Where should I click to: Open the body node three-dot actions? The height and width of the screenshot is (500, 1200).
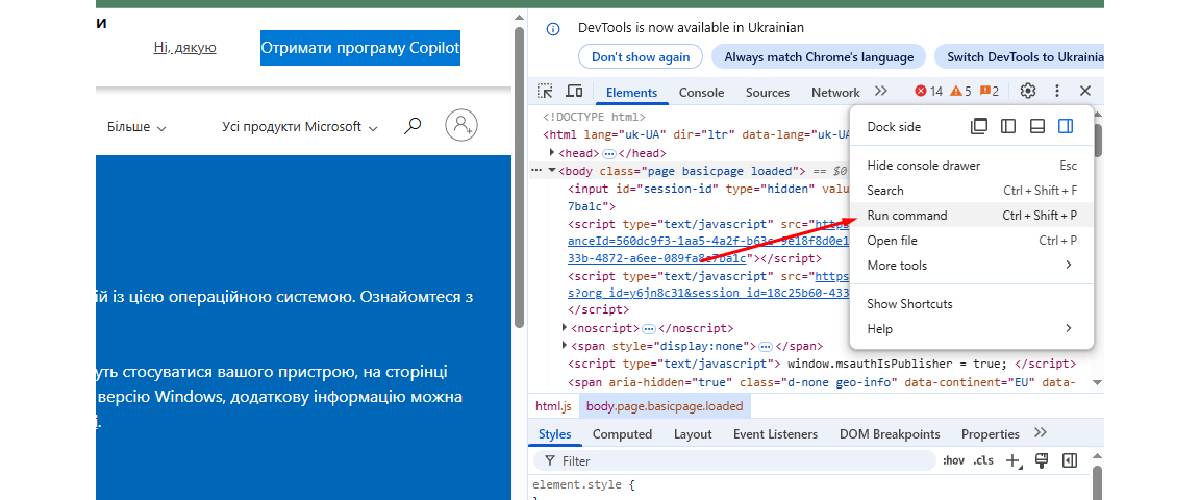point(537,171)
